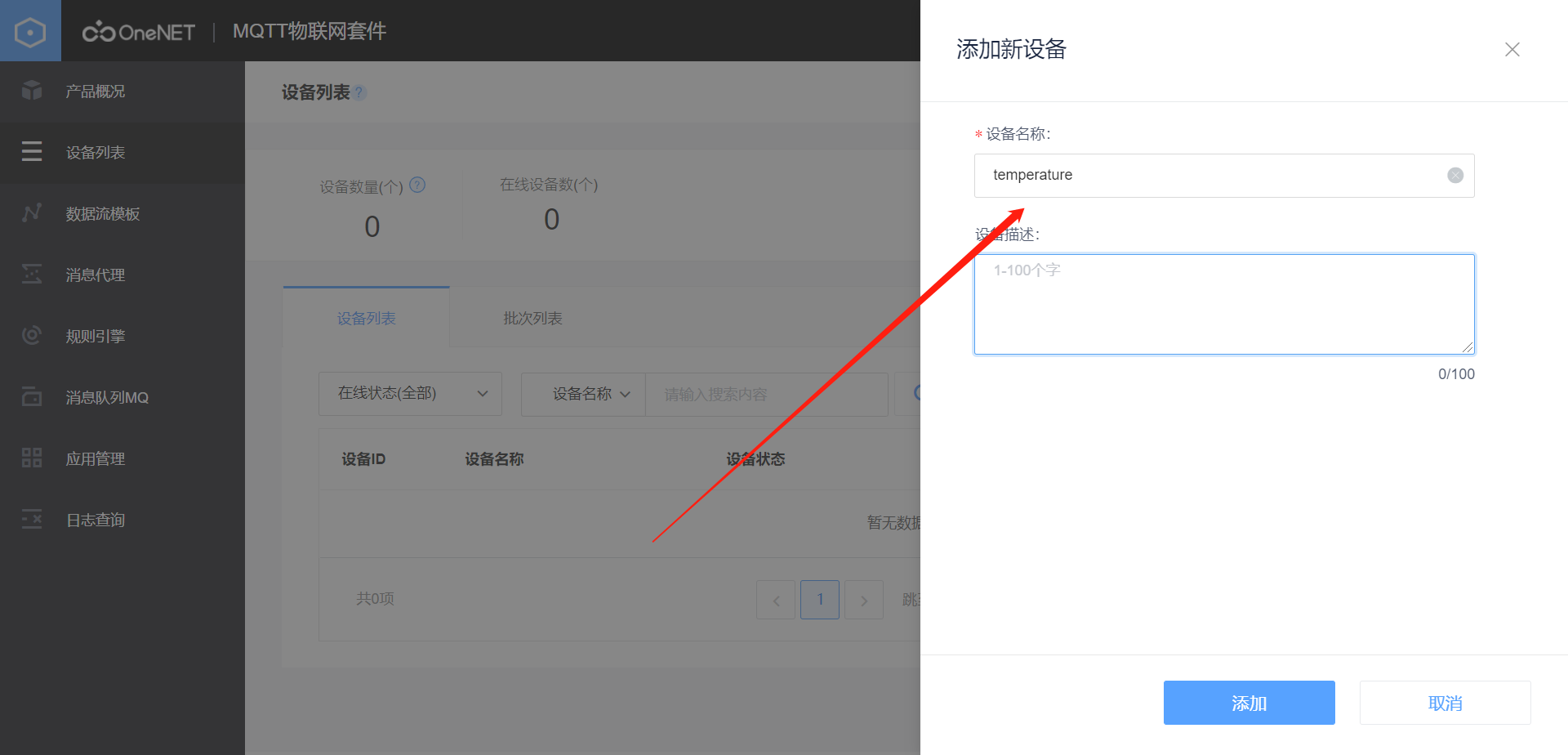Clear the temperature device name input

1455,175
